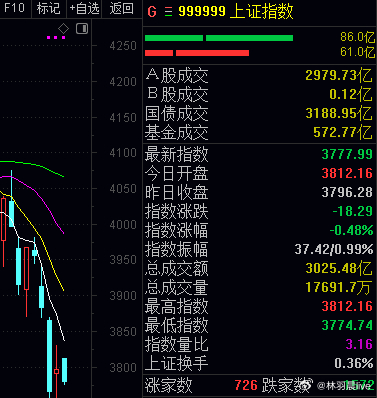Click the small red candlestick near 3800
The height and width of the screenshot is (398, 377).
pyautogui.click(x=57, y=371)
